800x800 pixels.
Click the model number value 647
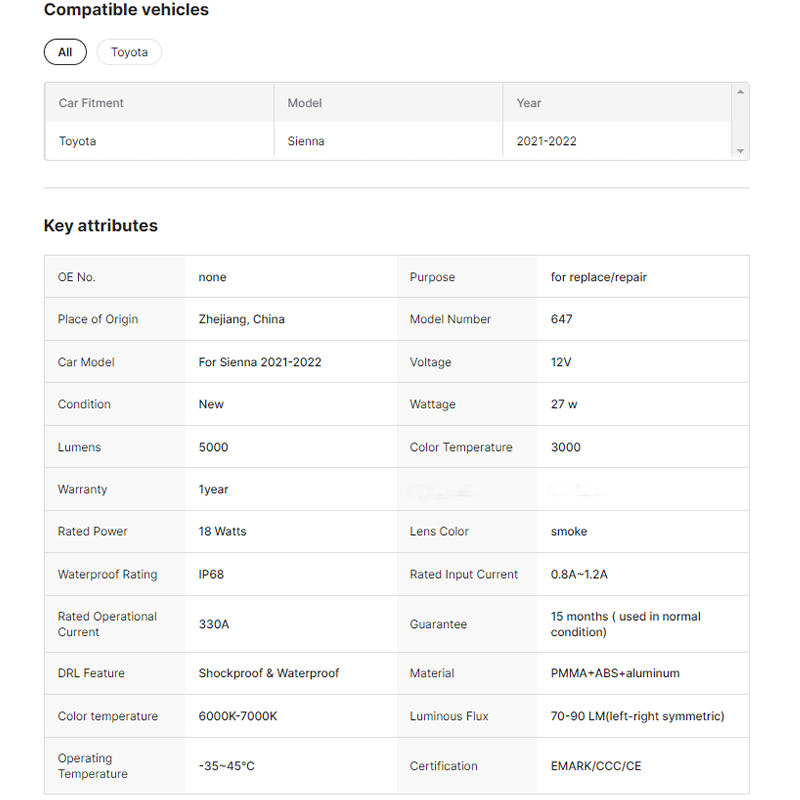(x=562, y=319)
